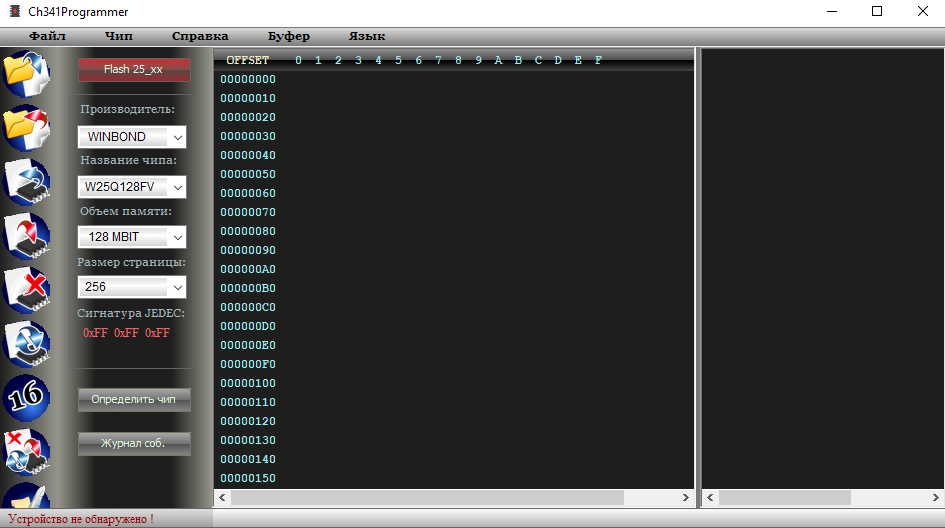Image resolution: width=945 pixels, height=528 pixels.
Task: Expand the page size dropdown 256
Action: (x=131, y=287)
